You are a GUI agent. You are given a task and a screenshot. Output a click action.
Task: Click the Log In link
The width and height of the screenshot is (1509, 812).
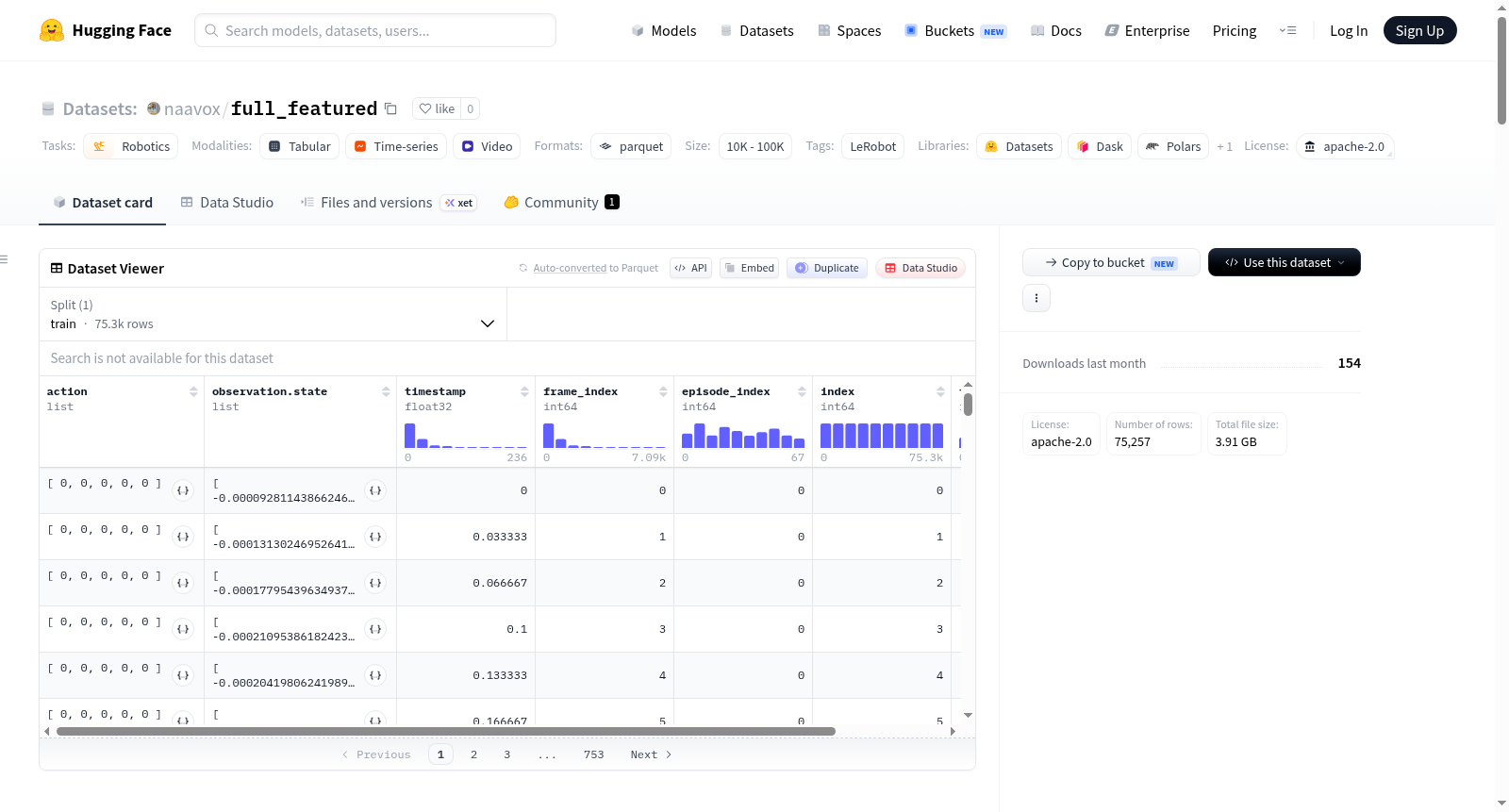pos(1349,30)
